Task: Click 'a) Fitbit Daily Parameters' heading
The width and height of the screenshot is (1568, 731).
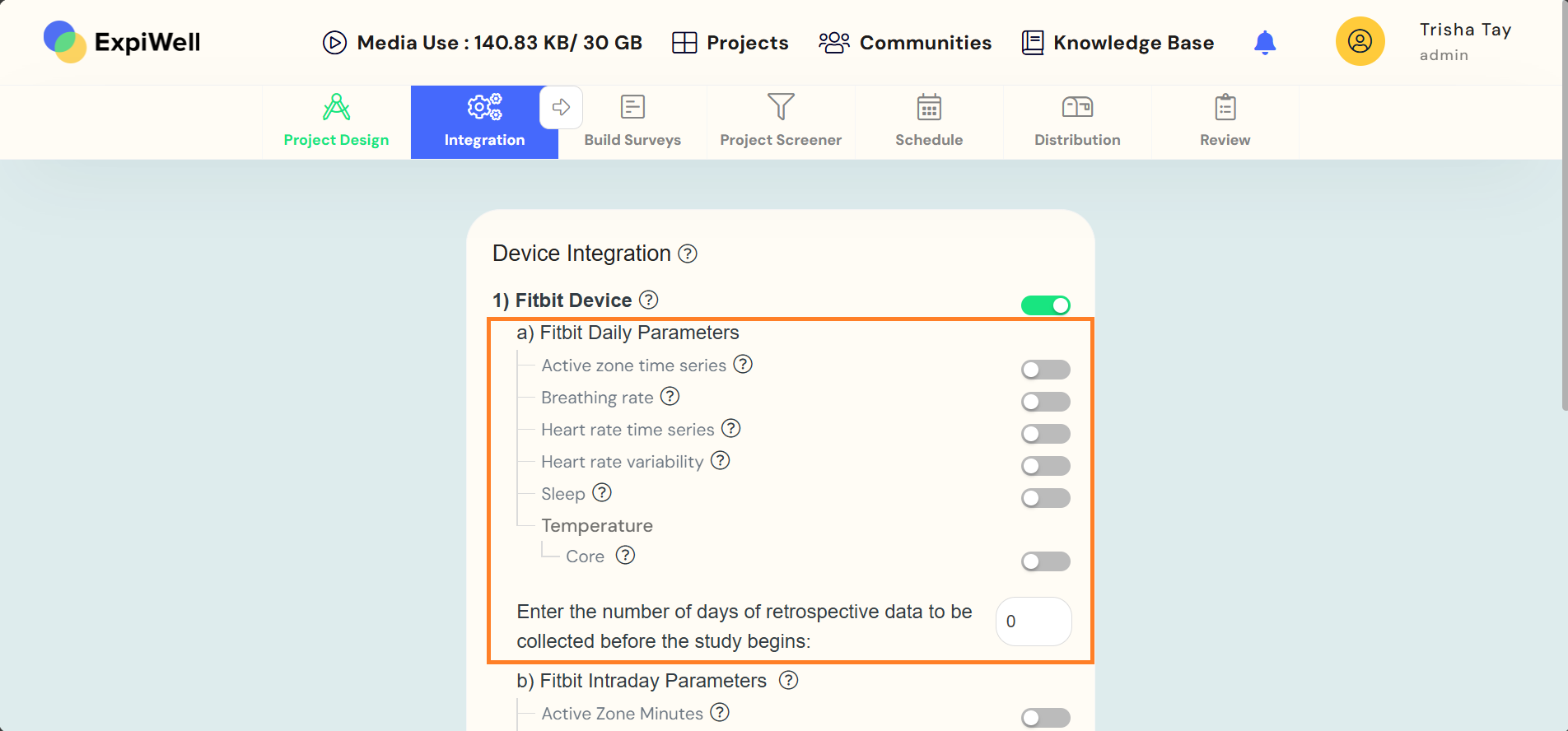Action: tap(628, 333)
